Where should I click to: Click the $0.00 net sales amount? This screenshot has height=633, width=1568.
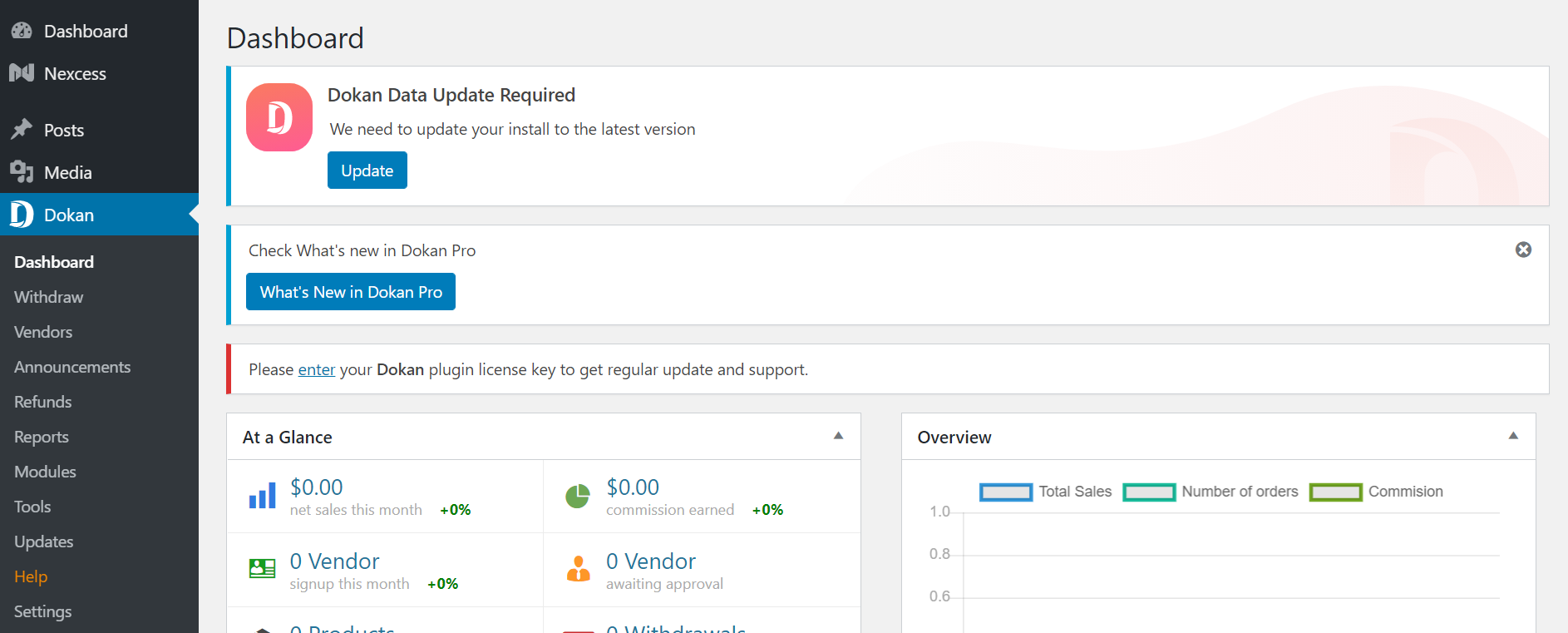tap(316, 487)
